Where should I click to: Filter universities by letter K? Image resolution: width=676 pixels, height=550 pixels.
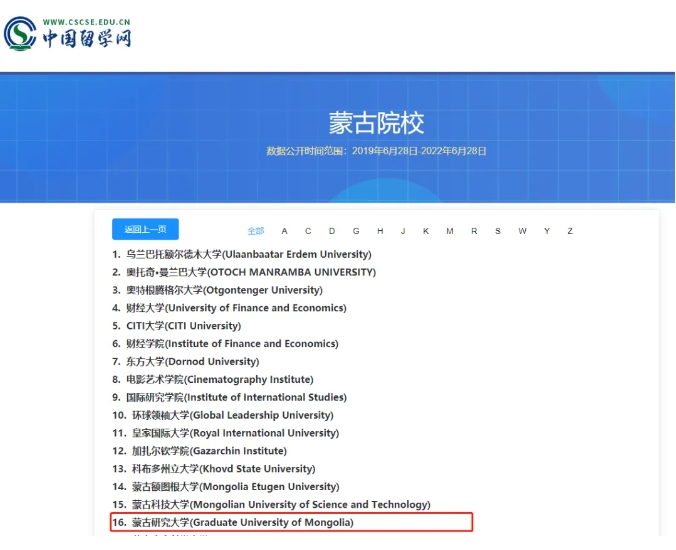(426, 231)
